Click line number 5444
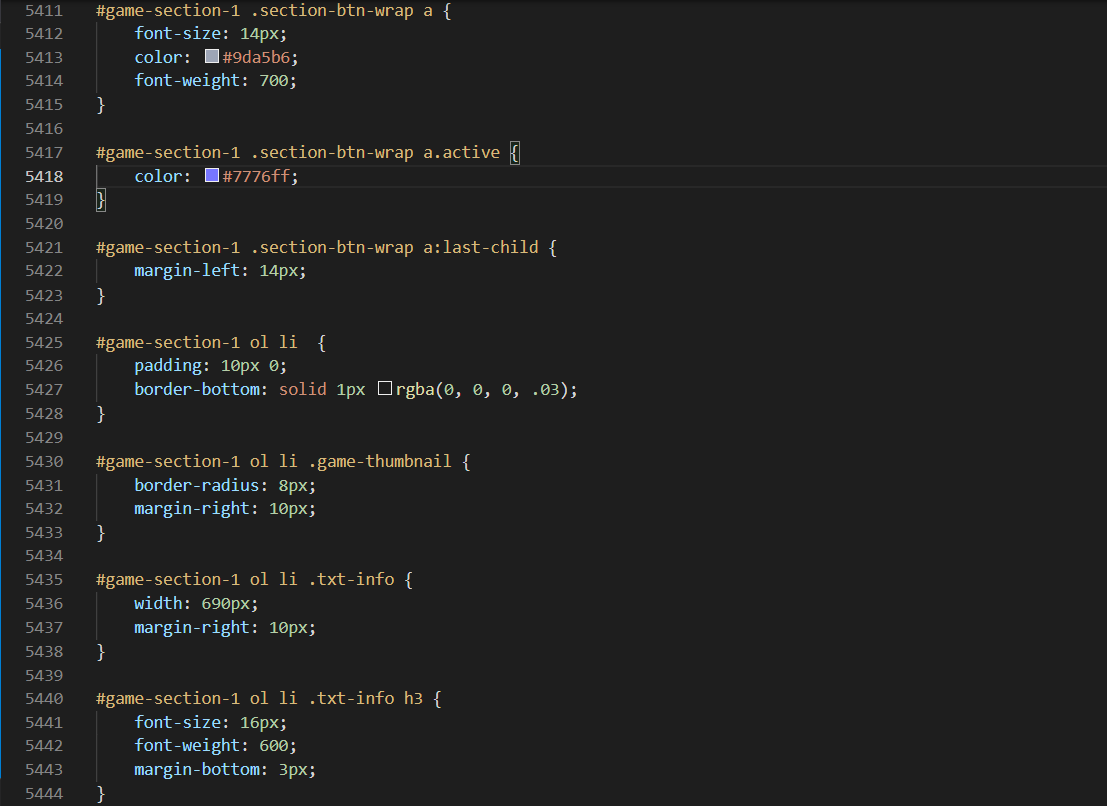This screenshot has width=1107, height=806. [x=44, y=793]
